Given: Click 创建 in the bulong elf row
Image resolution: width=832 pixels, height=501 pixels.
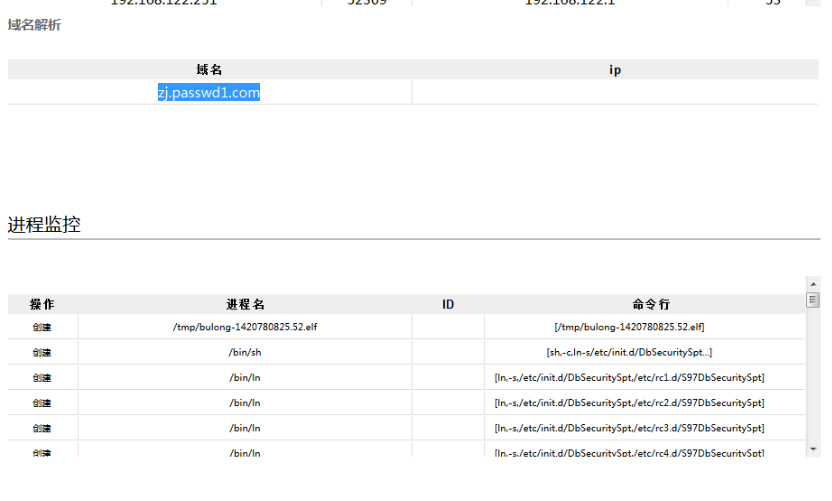Looking at the screenshot, I should pos(42,327).
